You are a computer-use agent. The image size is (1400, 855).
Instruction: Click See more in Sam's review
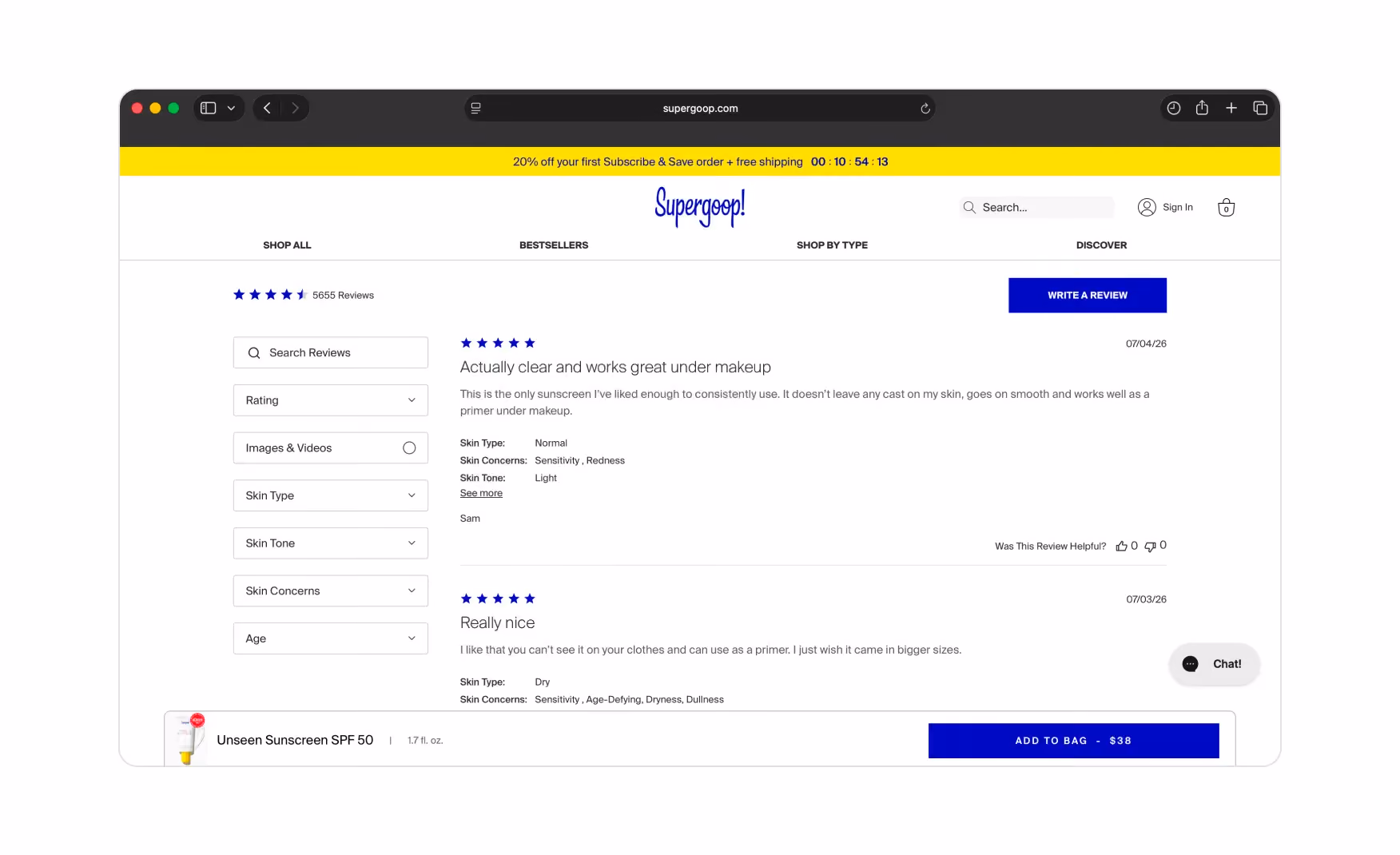481,493
